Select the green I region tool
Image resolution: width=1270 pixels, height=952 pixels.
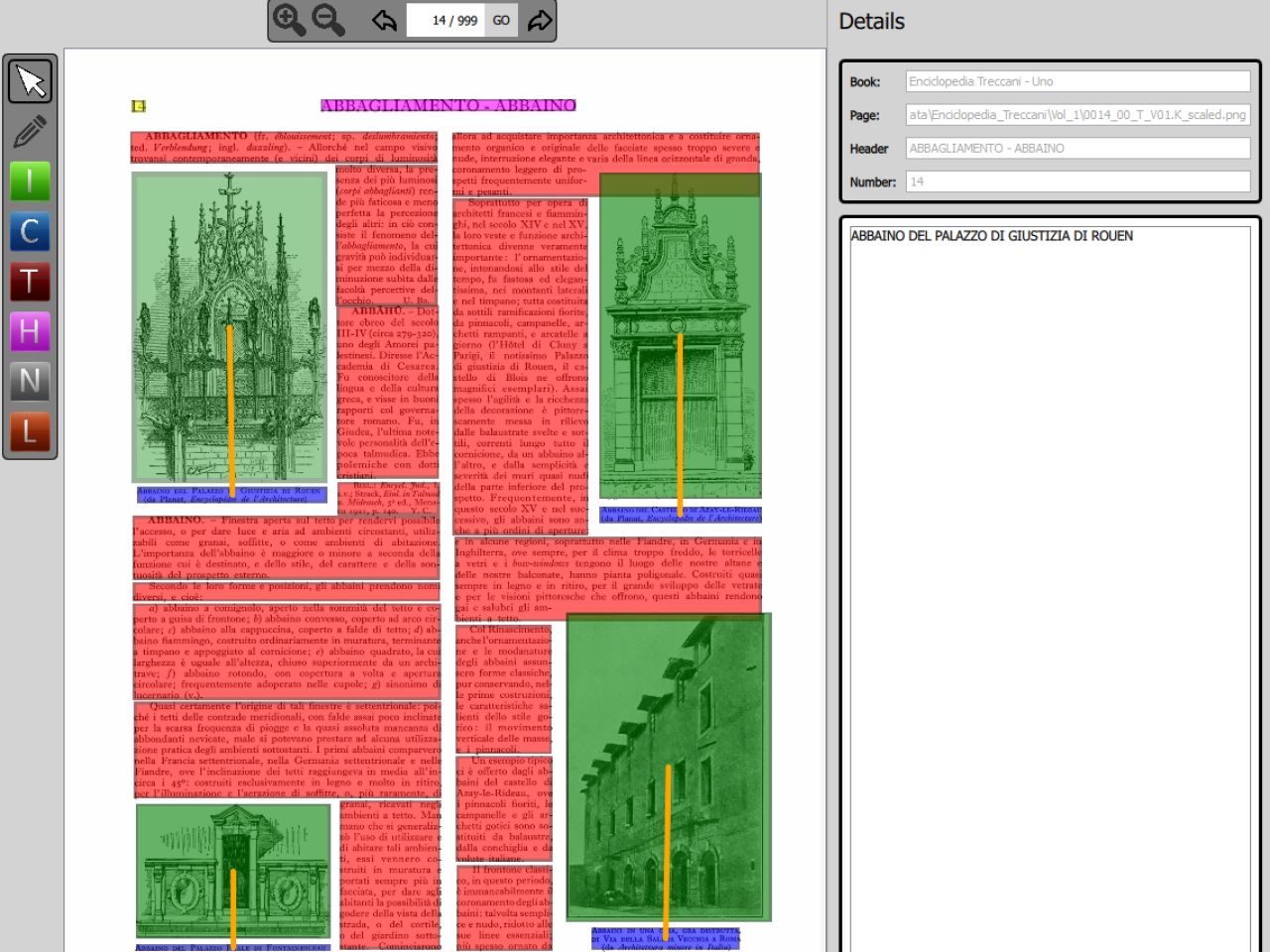(30, 181)
